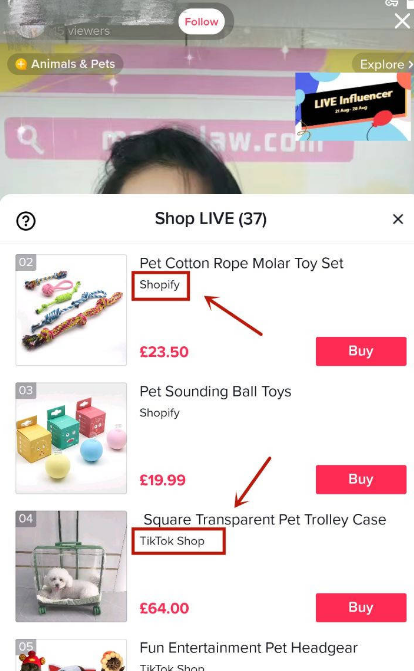Click the highlighted Shopify label under rope toy

(160, 285)
